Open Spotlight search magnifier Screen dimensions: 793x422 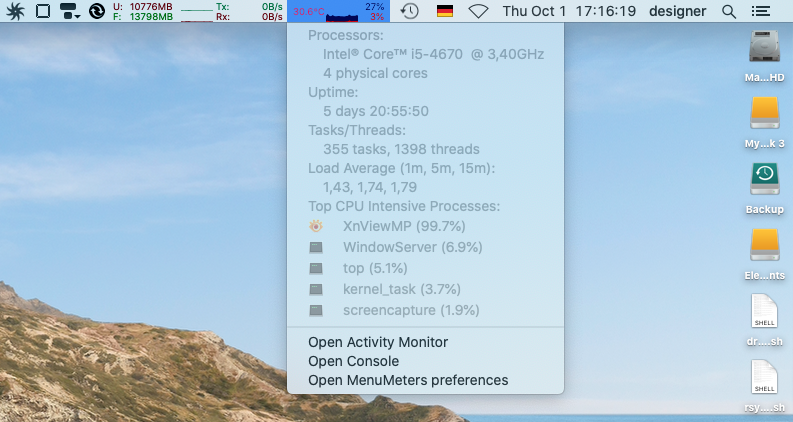(729, 11)
